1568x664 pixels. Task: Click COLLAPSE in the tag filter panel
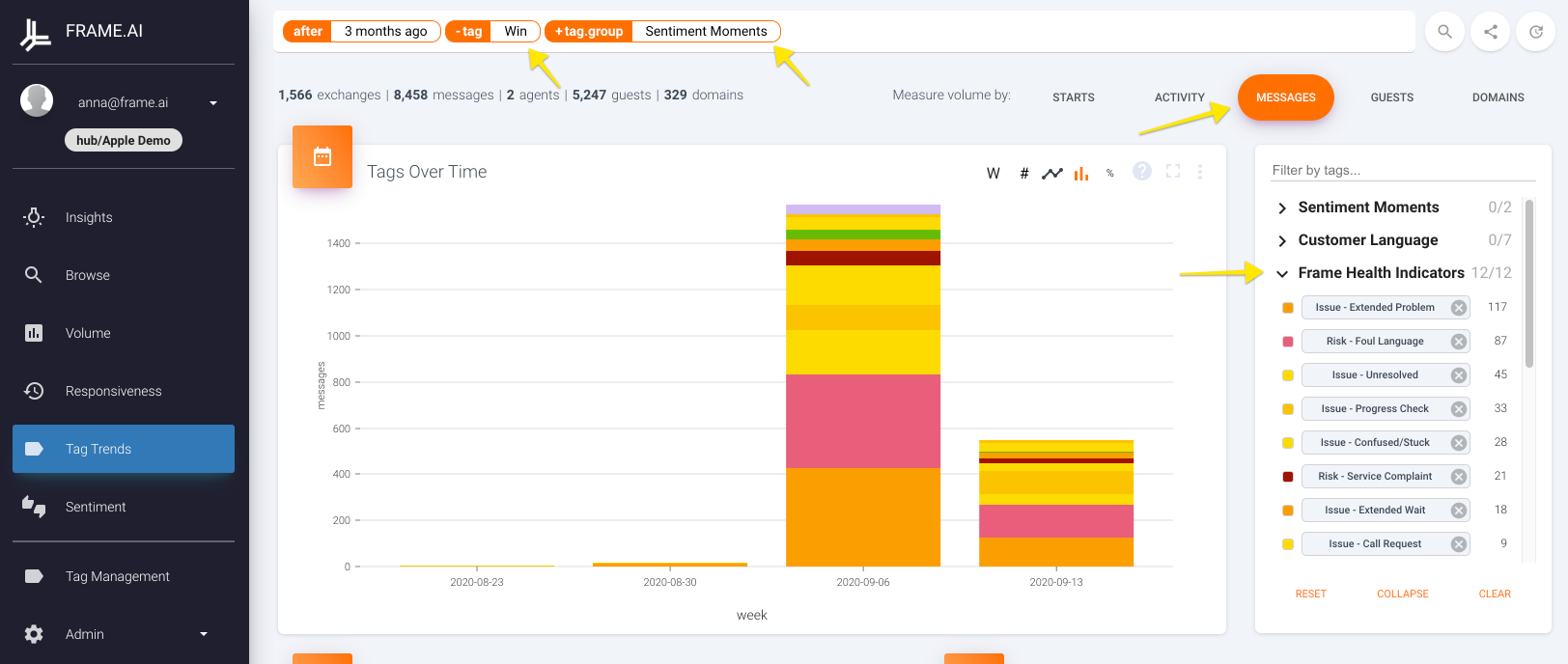(1402, 594)
